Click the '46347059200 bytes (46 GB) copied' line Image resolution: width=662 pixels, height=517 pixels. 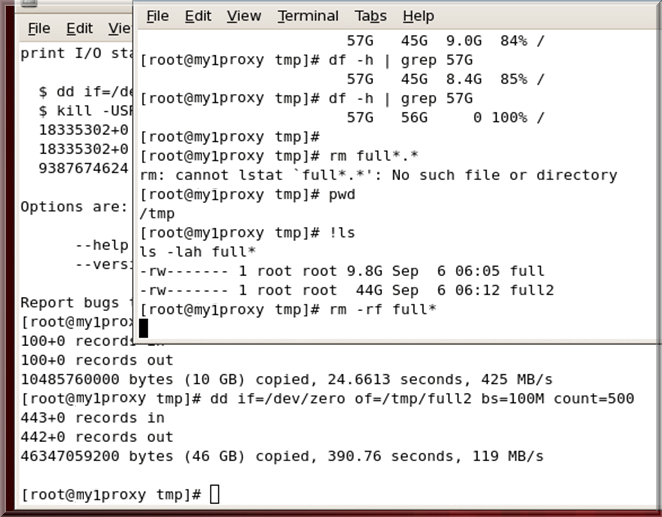(x=282, y=456)
